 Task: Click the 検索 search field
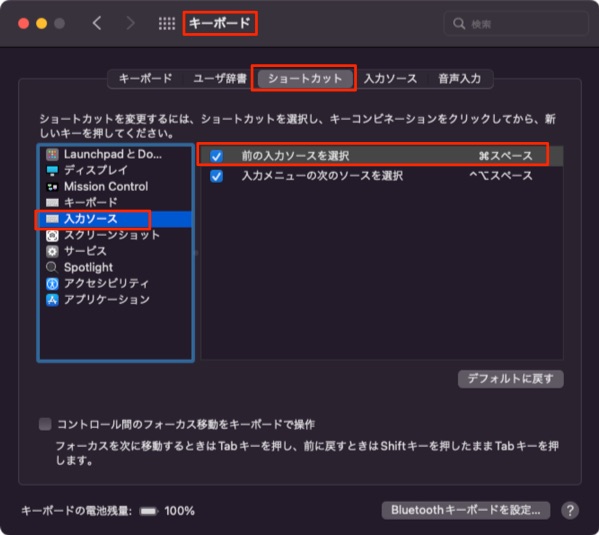coord(516,24)
